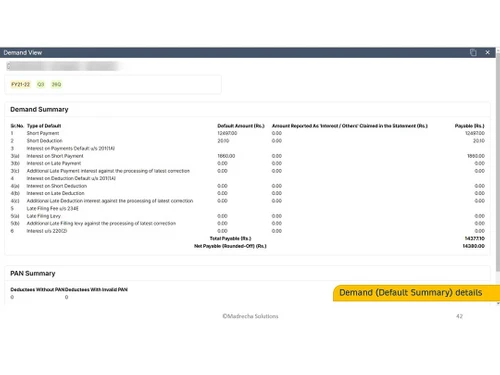This screenshot has height=375, width=500.
Task: Click the Late Filing Levy row label
Action: pos(44,216)
